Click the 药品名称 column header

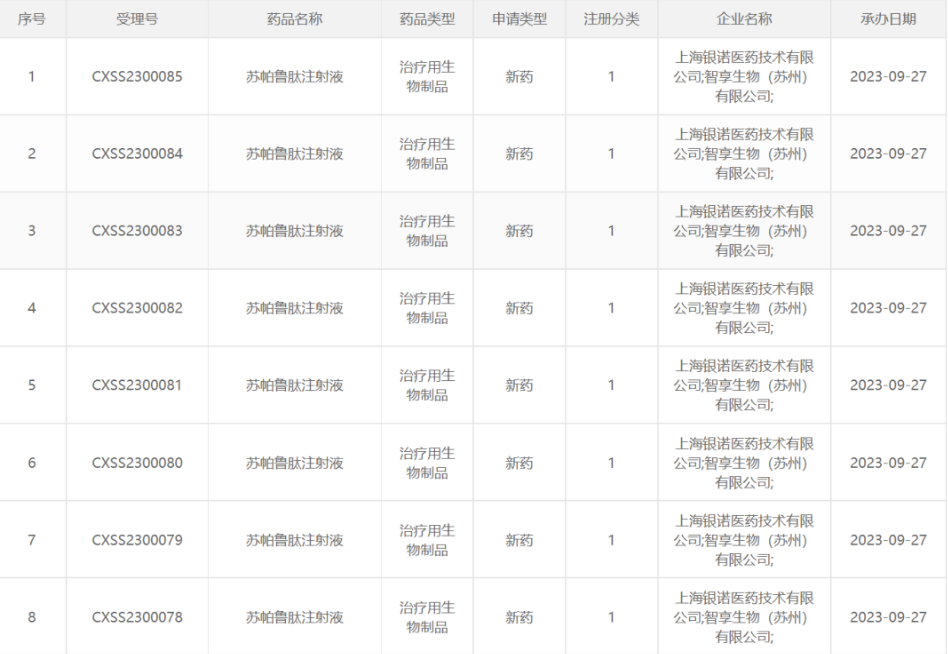[x=294, y=19]
